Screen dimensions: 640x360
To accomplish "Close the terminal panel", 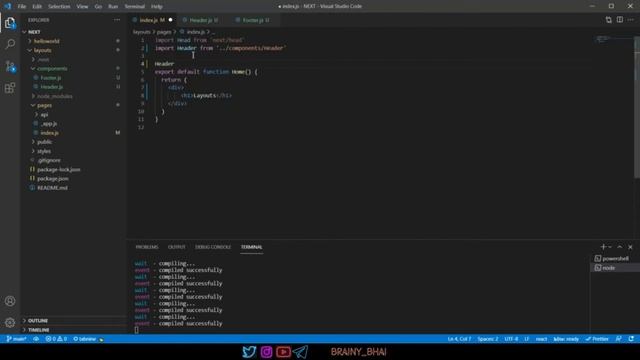I will pos(630,247).
